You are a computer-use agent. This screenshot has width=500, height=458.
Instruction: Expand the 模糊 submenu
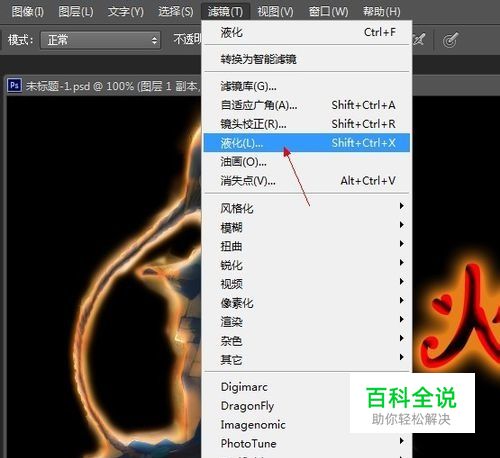307,227
